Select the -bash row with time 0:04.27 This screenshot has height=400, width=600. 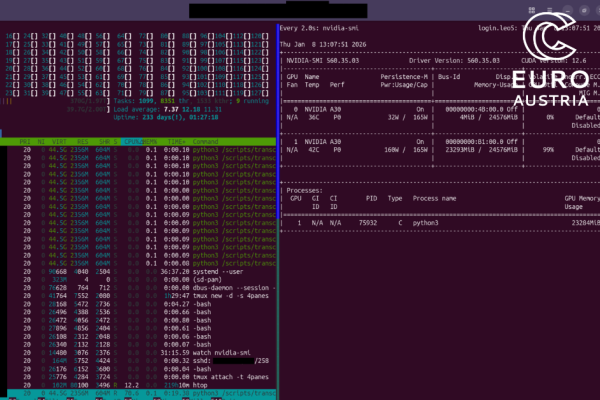142,304
